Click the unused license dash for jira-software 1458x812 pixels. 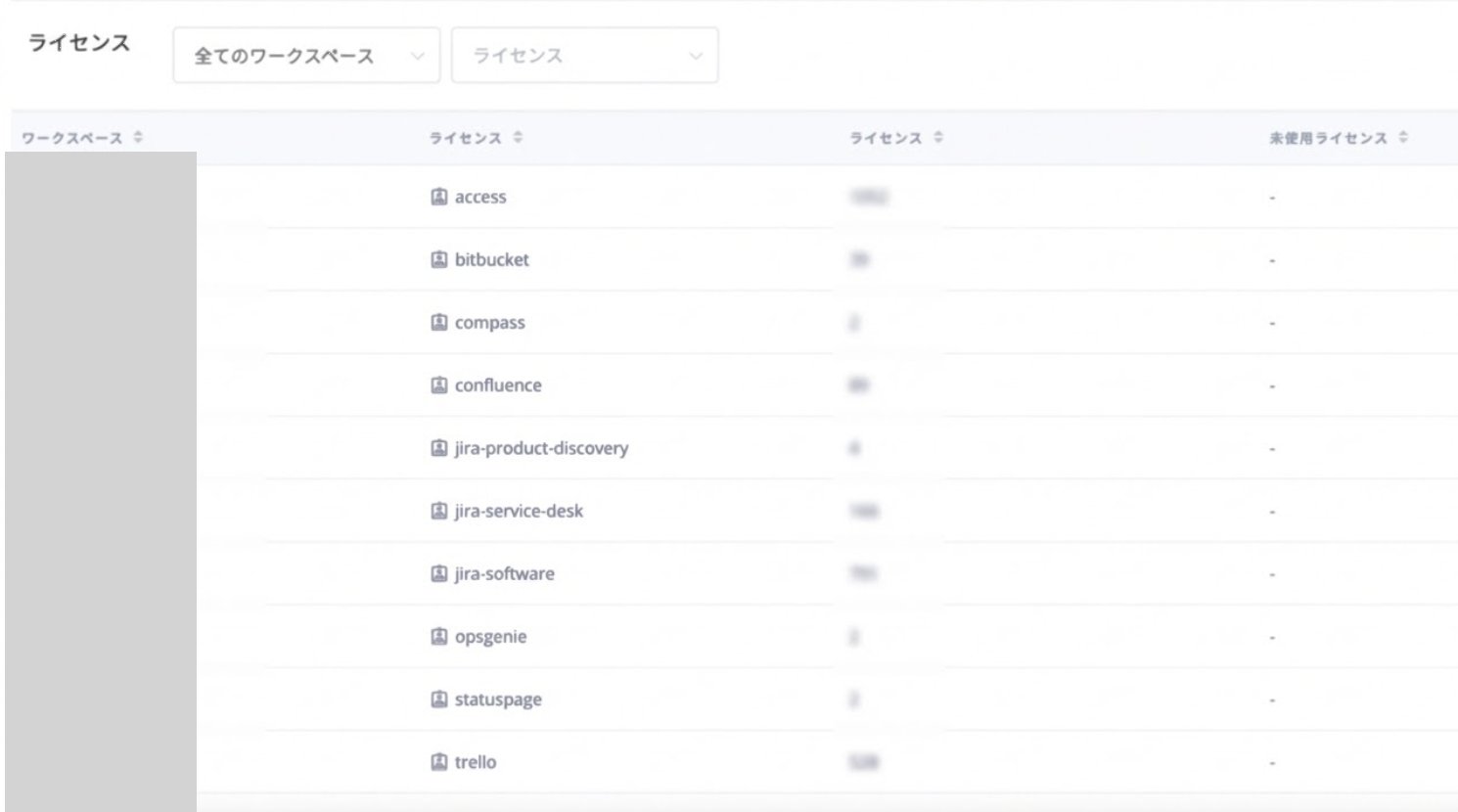(1272, 574)
